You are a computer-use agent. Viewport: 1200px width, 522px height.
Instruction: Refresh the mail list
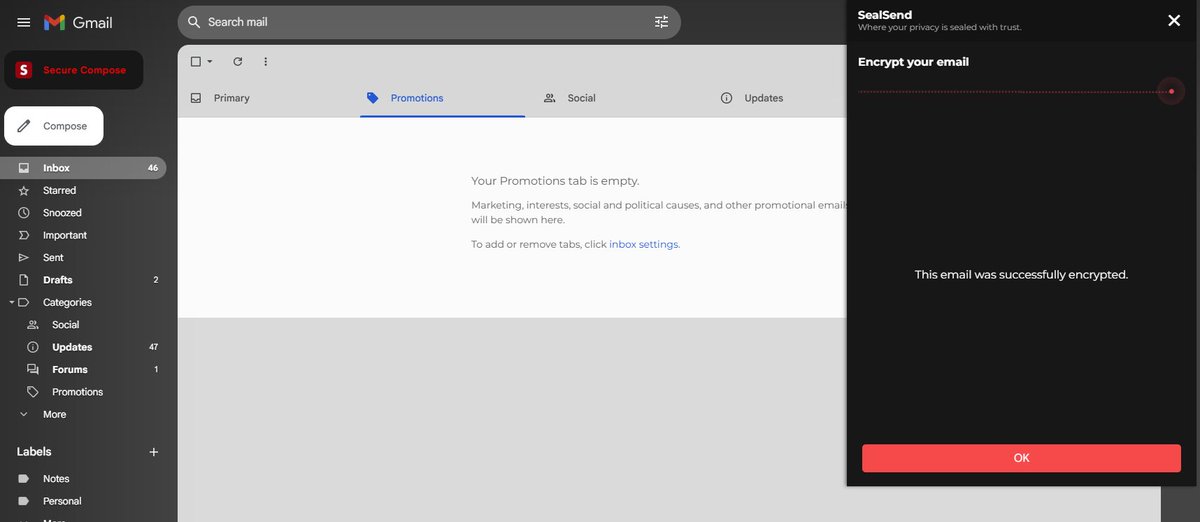pos(237,61)
